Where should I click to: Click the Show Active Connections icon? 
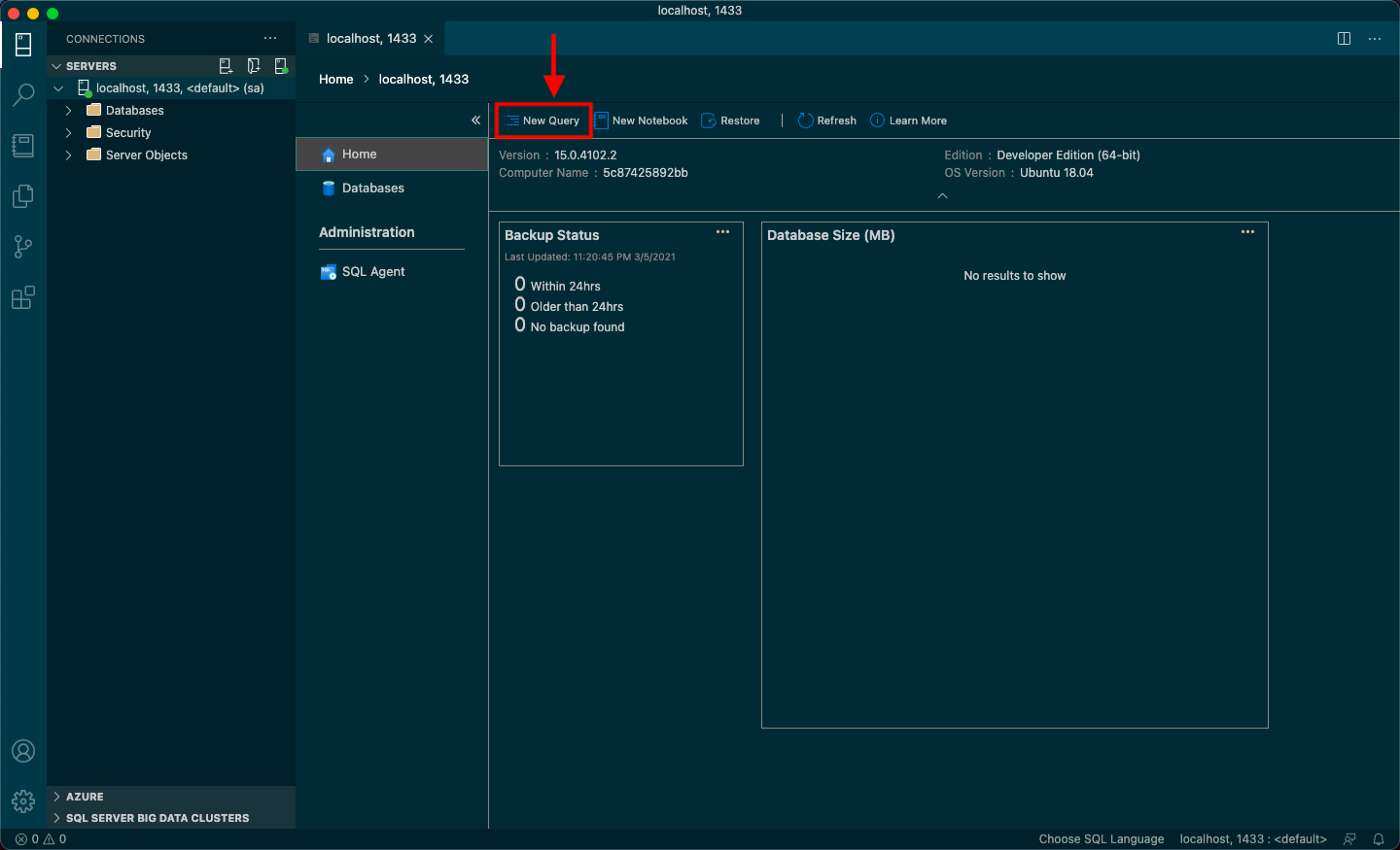tap(281, 66)
